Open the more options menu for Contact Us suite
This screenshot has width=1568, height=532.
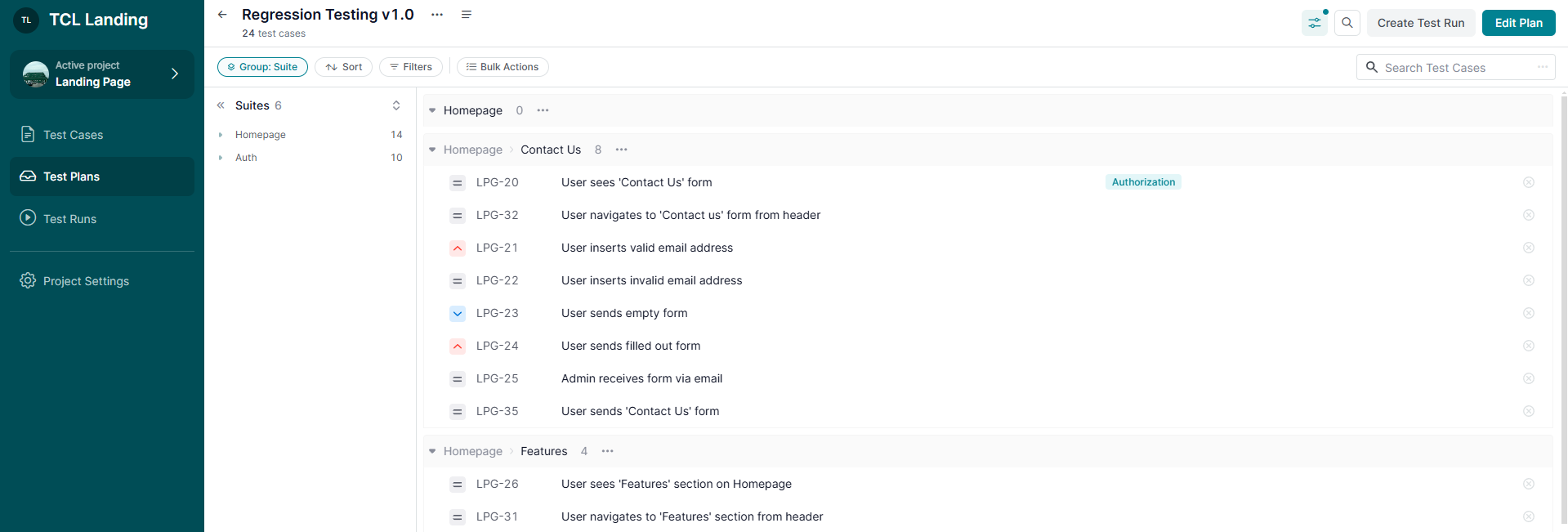point(622,150)
